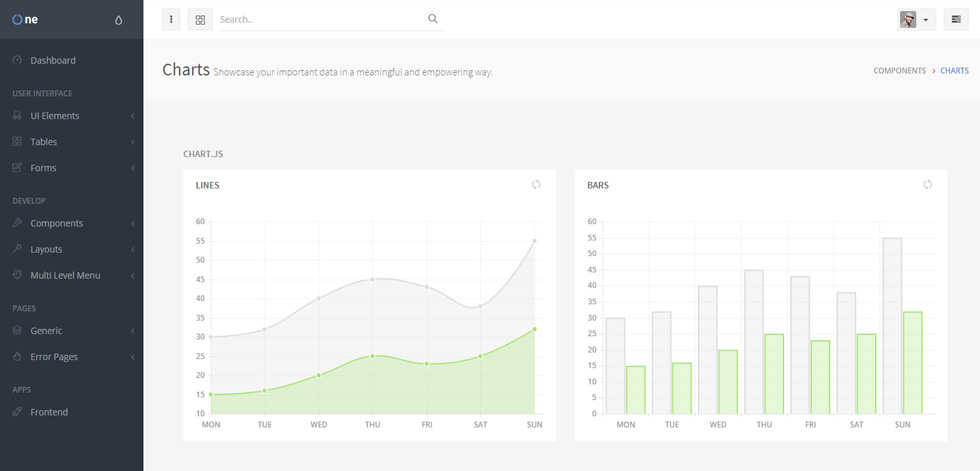
Task: Click the LINES block title
Action: pos(208,186)
